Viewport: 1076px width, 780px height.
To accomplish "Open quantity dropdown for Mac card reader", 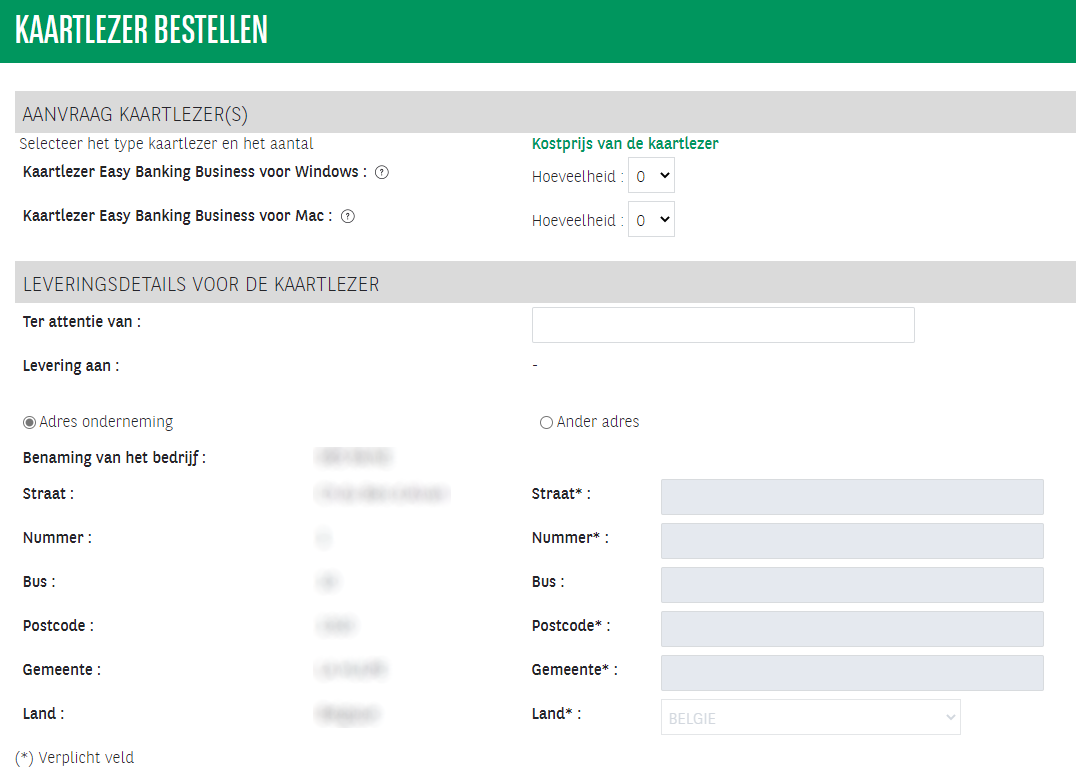I will point(651,220).
